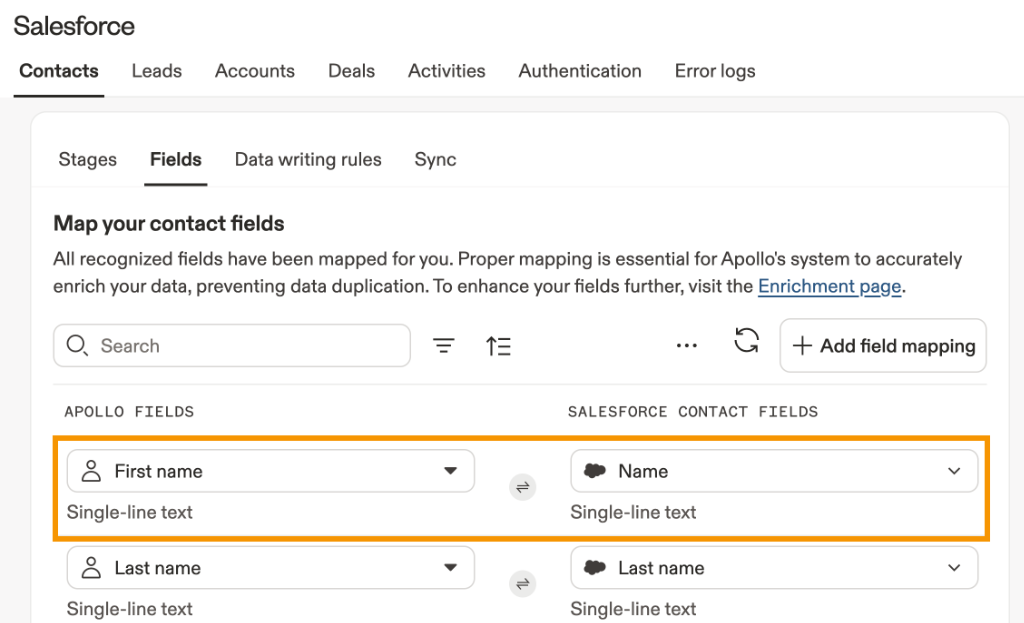Screen dimensions: 1024x623
Task: Go to the Activities tab
Action: [447, 71]
